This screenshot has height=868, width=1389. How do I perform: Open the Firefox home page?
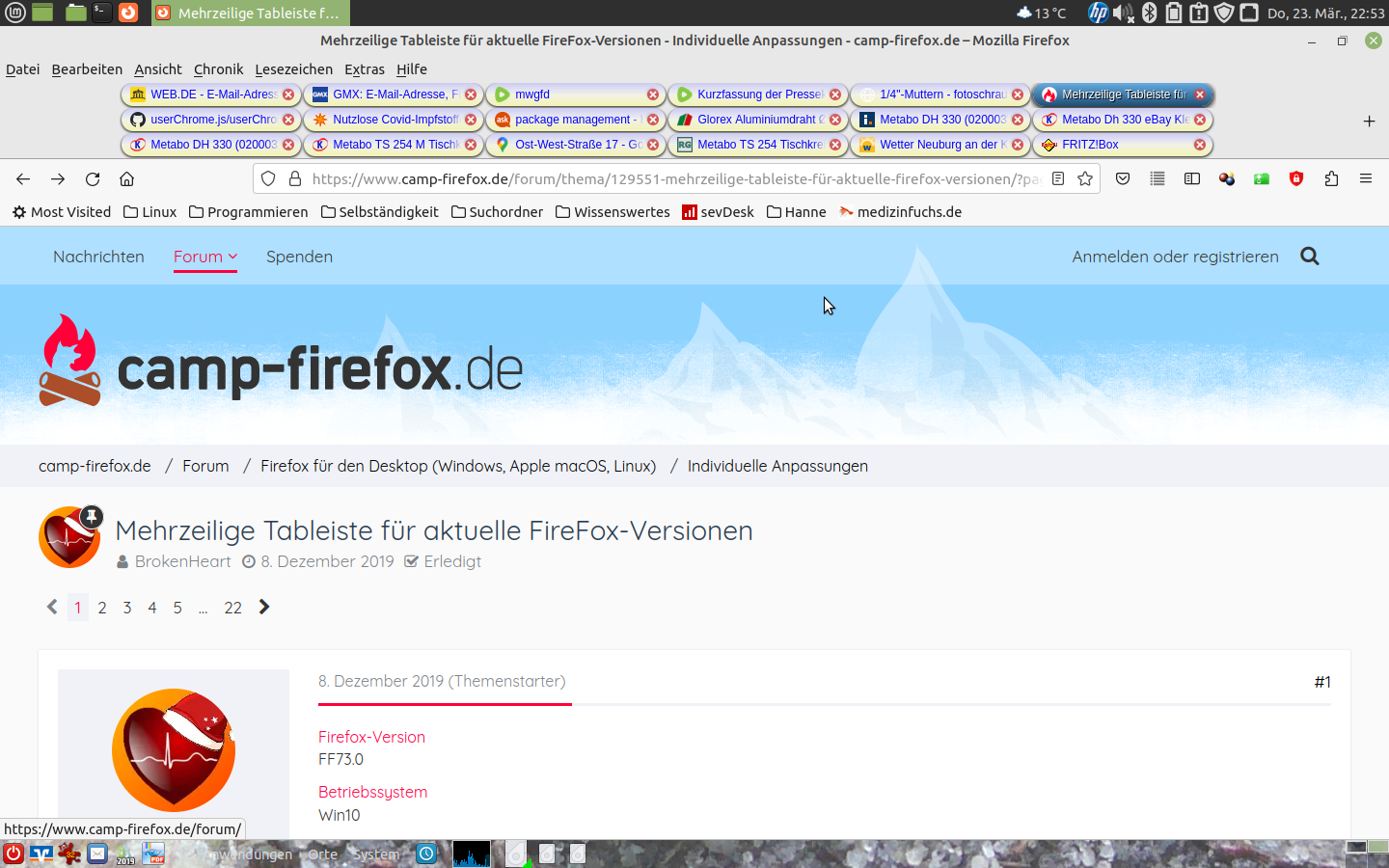(x=126, y=179)
